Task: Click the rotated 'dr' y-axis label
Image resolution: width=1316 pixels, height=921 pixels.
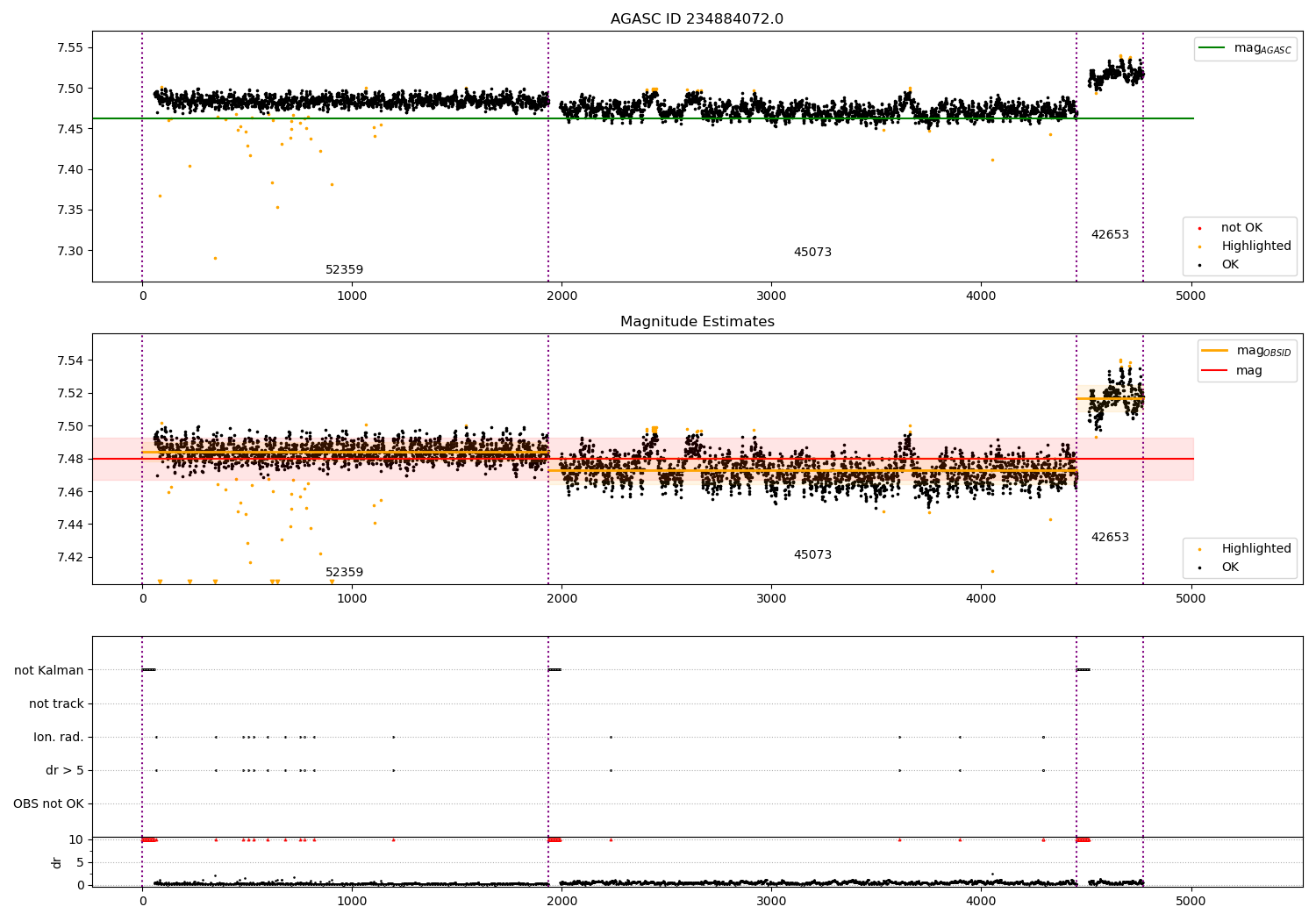Action: pos(56,862)
